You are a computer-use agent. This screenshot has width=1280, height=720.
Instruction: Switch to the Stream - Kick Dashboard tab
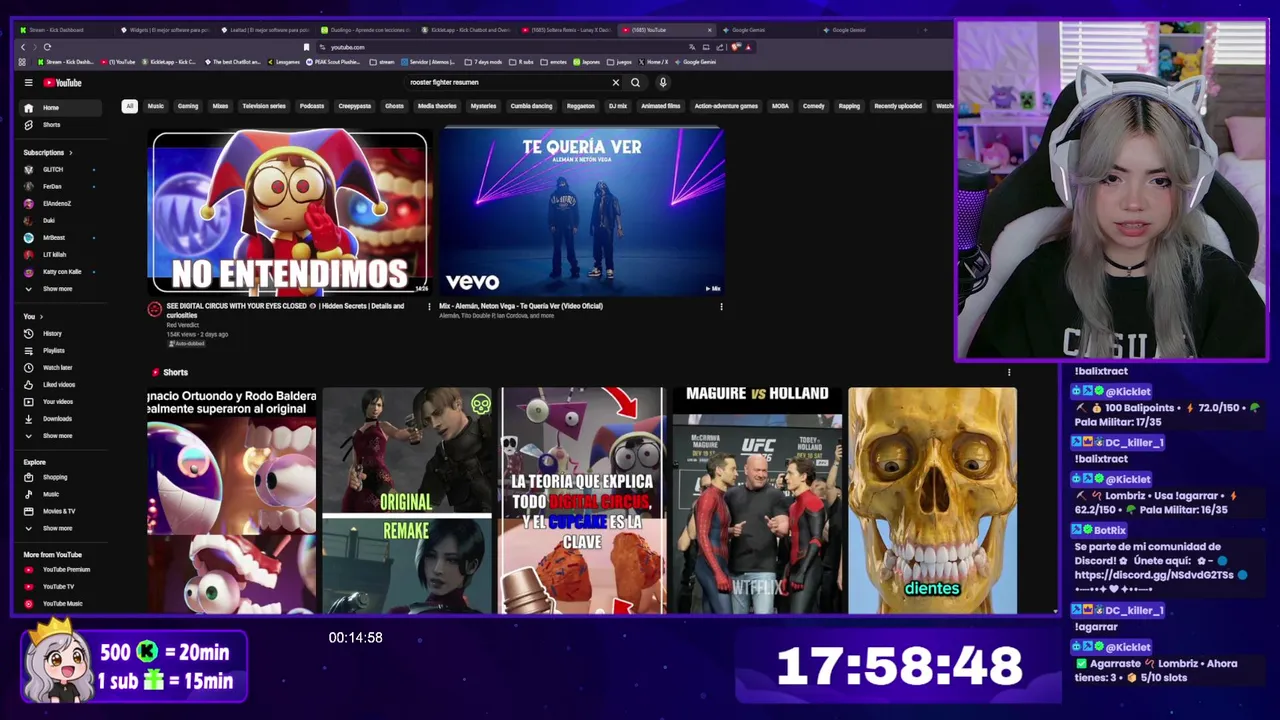[x=65, y=30]
